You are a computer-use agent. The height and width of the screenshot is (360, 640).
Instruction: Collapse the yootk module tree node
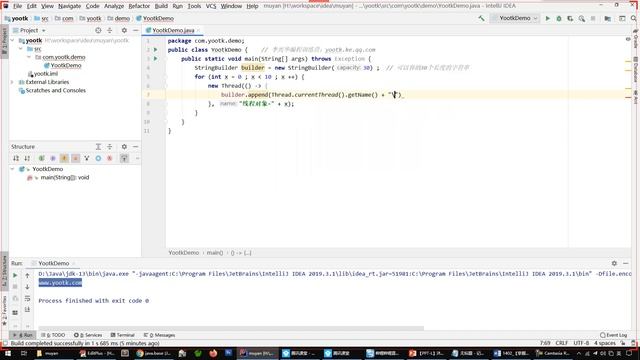(x=12, y=40)
